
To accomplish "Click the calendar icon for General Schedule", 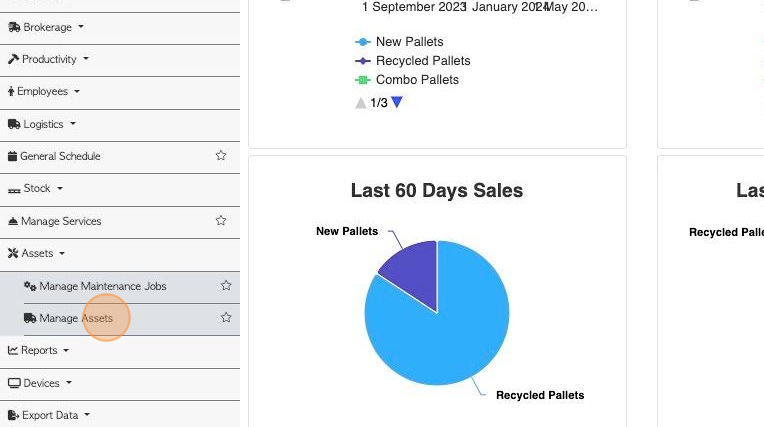I will click(13, 156).
